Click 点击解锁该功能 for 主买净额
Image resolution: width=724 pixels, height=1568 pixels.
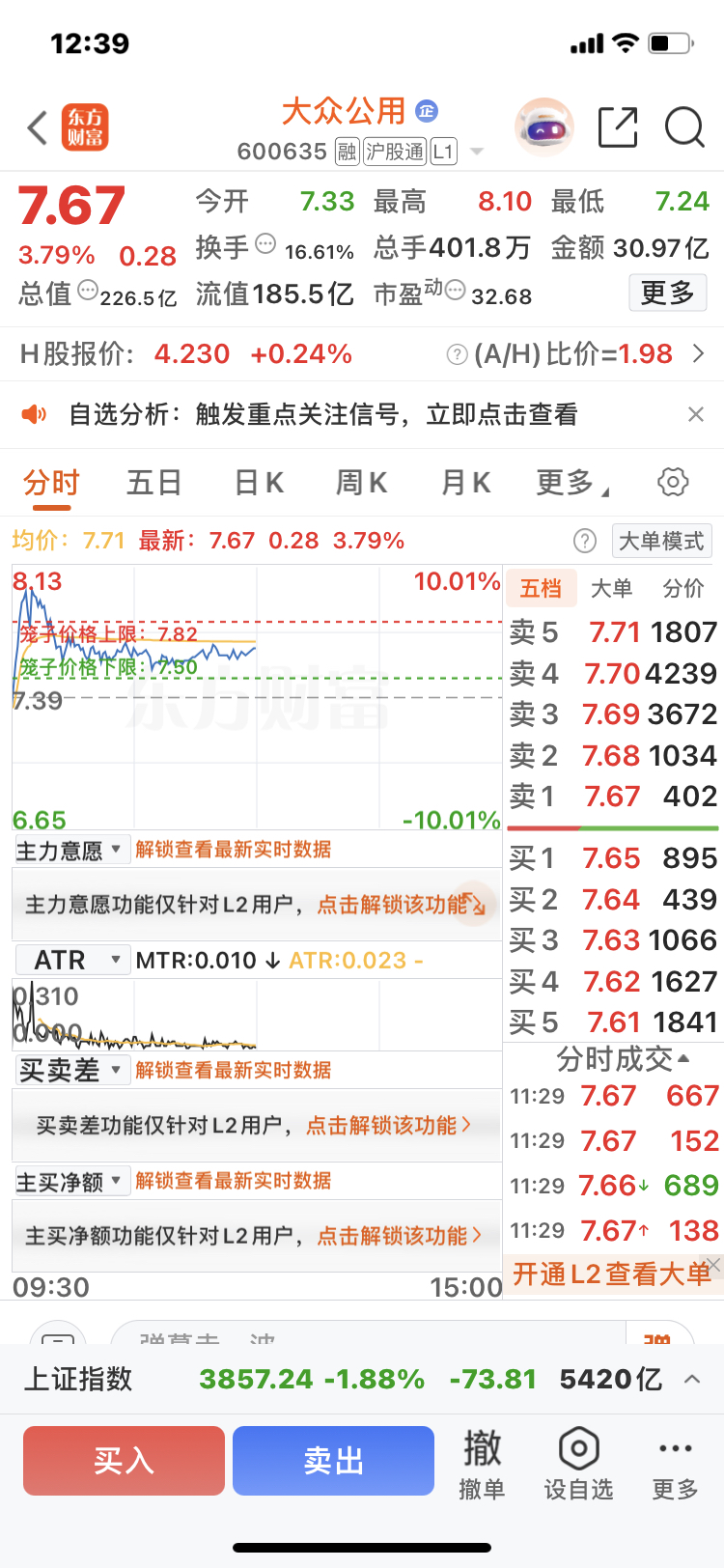point(400,1236)
